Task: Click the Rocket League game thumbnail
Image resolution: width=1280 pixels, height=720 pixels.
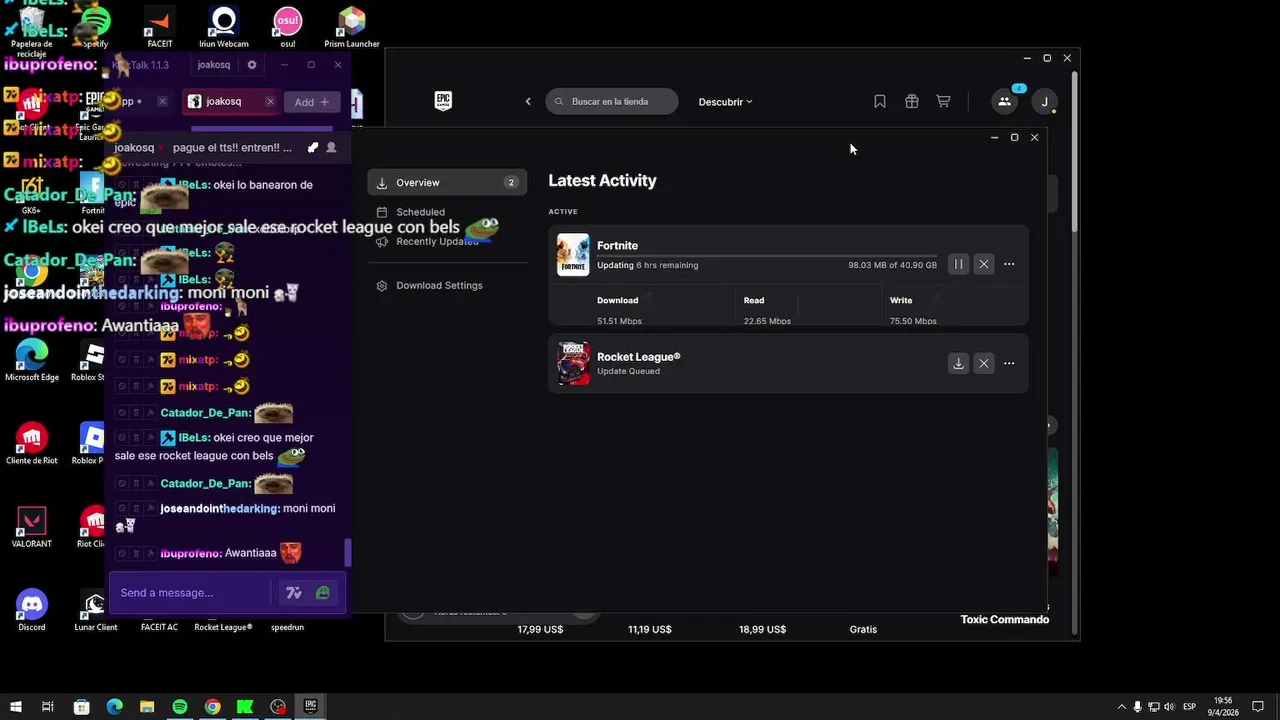Action: click(573, 363)
